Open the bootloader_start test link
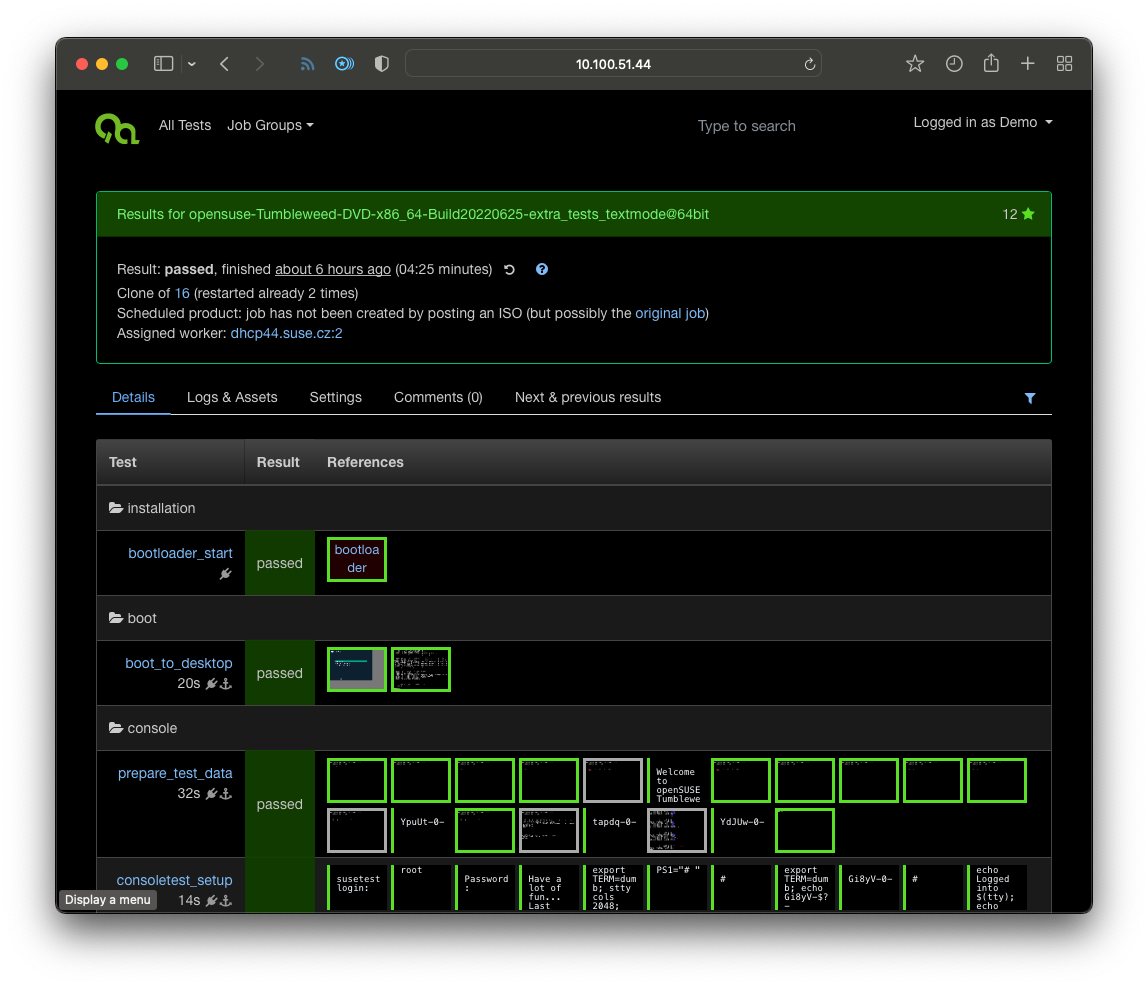Image resolution: width=1148 pixels, height=987 pixels. (180, 553)
